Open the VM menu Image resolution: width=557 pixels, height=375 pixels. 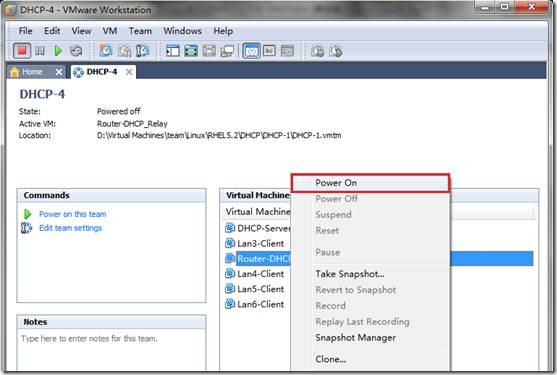(x=110, y=31)
